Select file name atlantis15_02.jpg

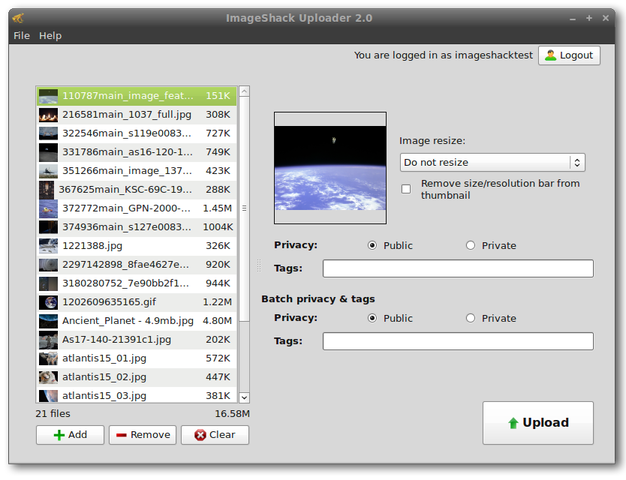pyautogui.click(x=104, y=377)
